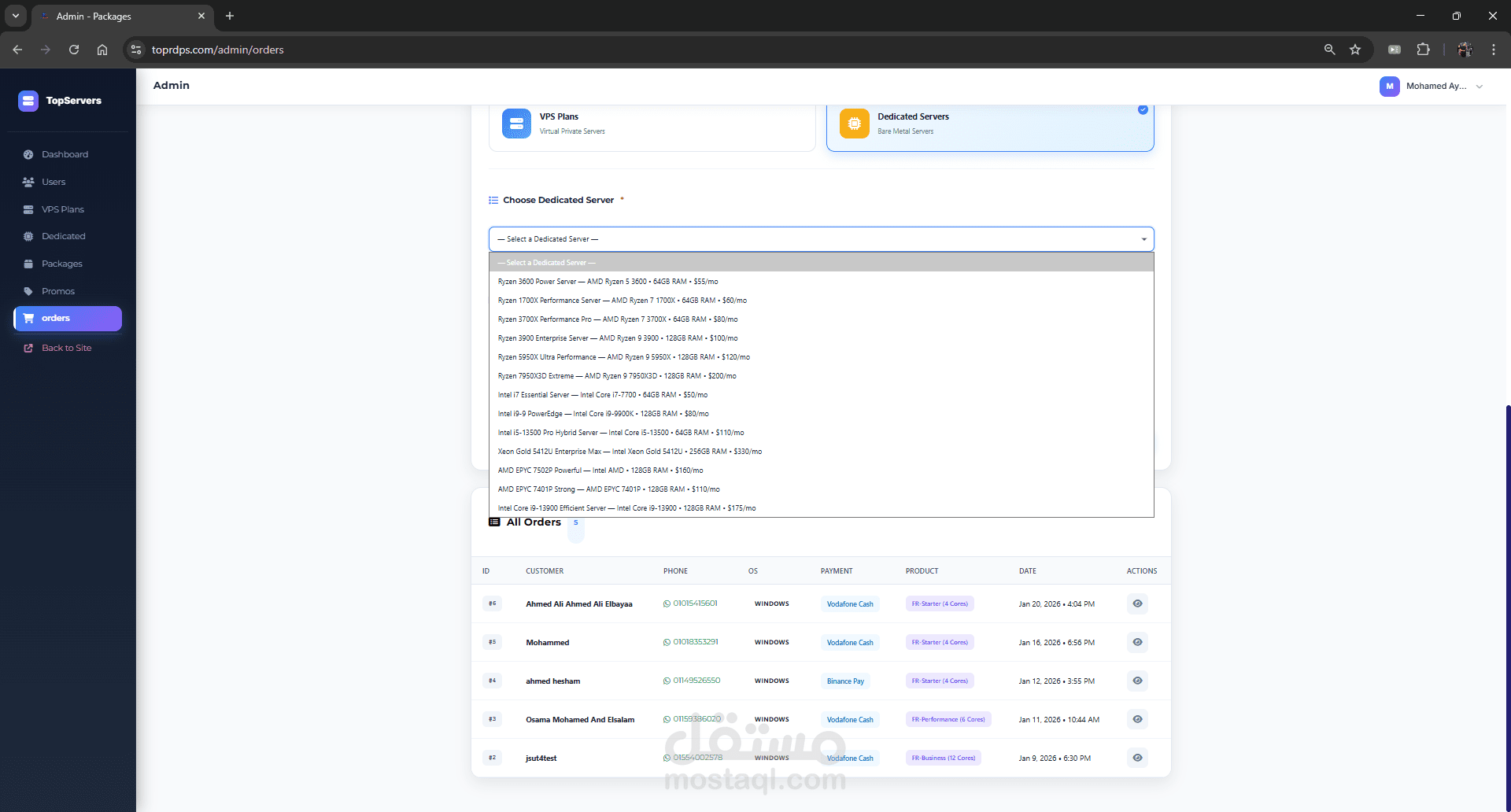
Task: View order #4 details eye icon
Action: tap(1137, 681)
